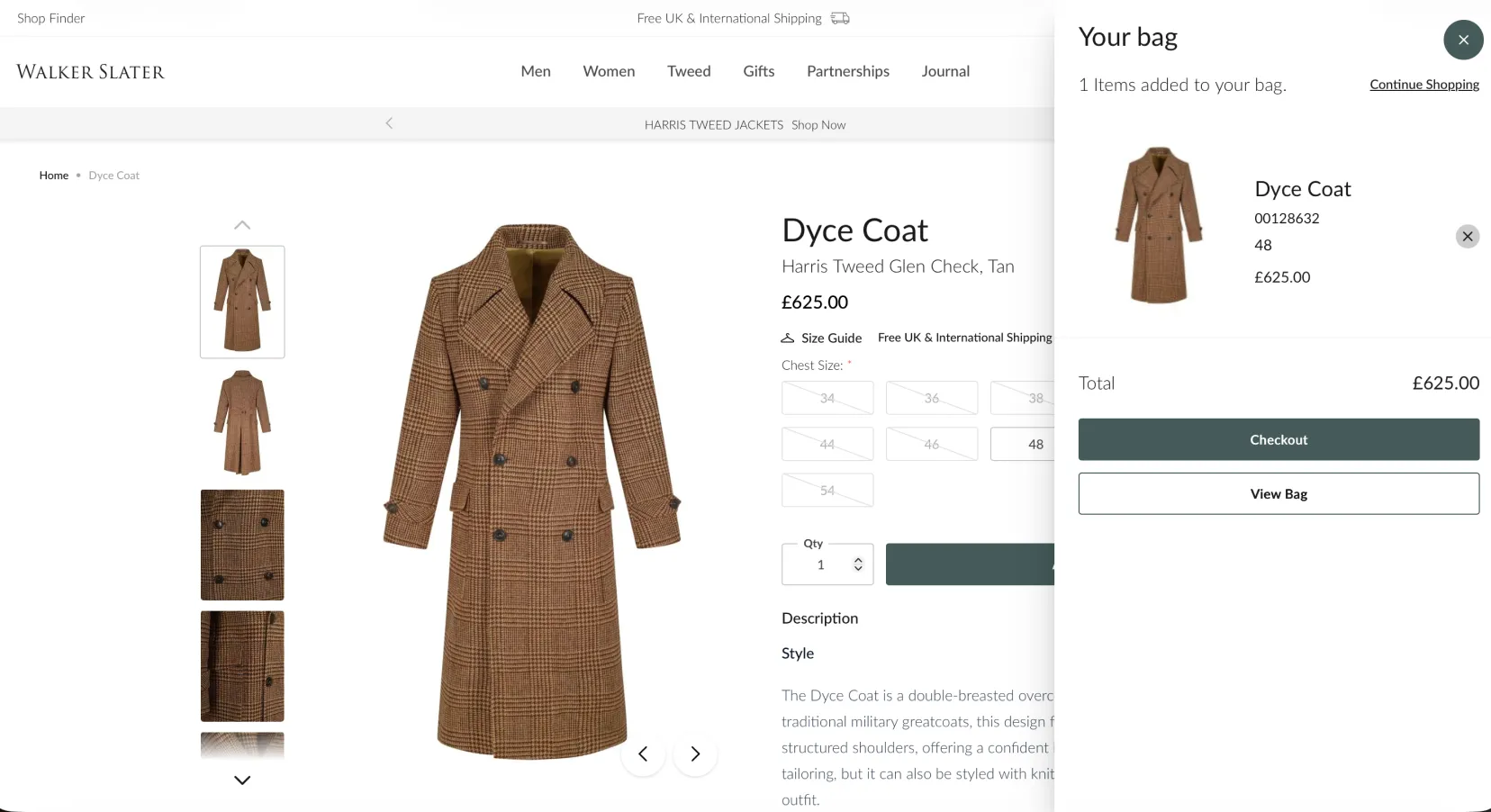Adjust quantity using Qty stepper arrows
Viewport: 1491px width, 812px height.
point(858,564)
